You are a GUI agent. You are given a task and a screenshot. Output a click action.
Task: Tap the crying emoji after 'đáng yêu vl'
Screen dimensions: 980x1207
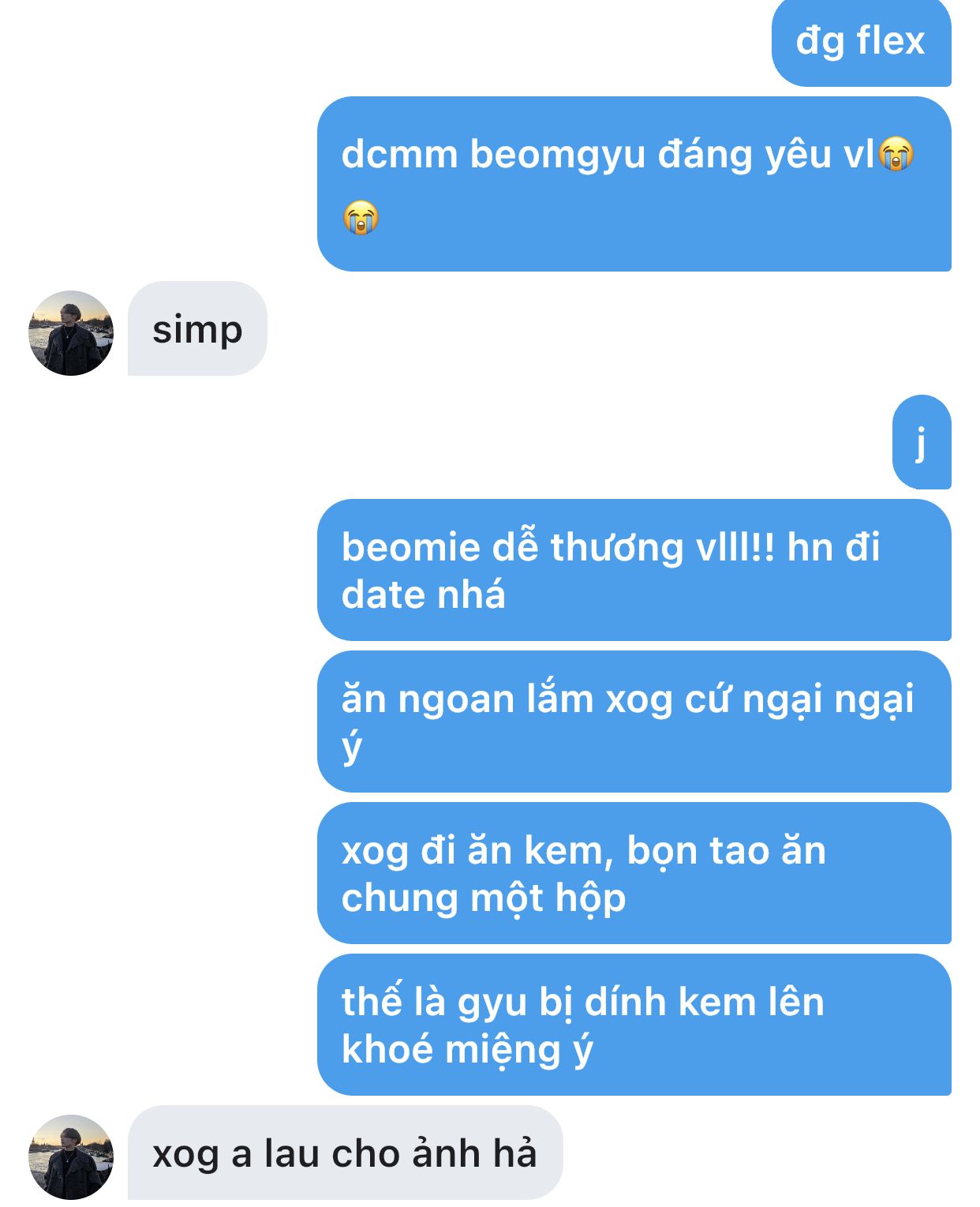click(x=896, y=153)
